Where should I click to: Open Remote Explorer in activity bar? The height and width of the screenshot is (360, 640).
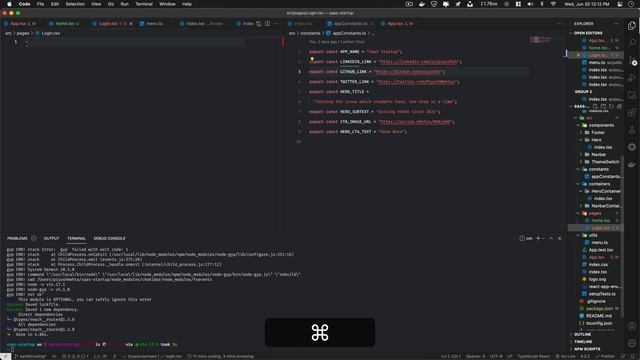point(632,95)
